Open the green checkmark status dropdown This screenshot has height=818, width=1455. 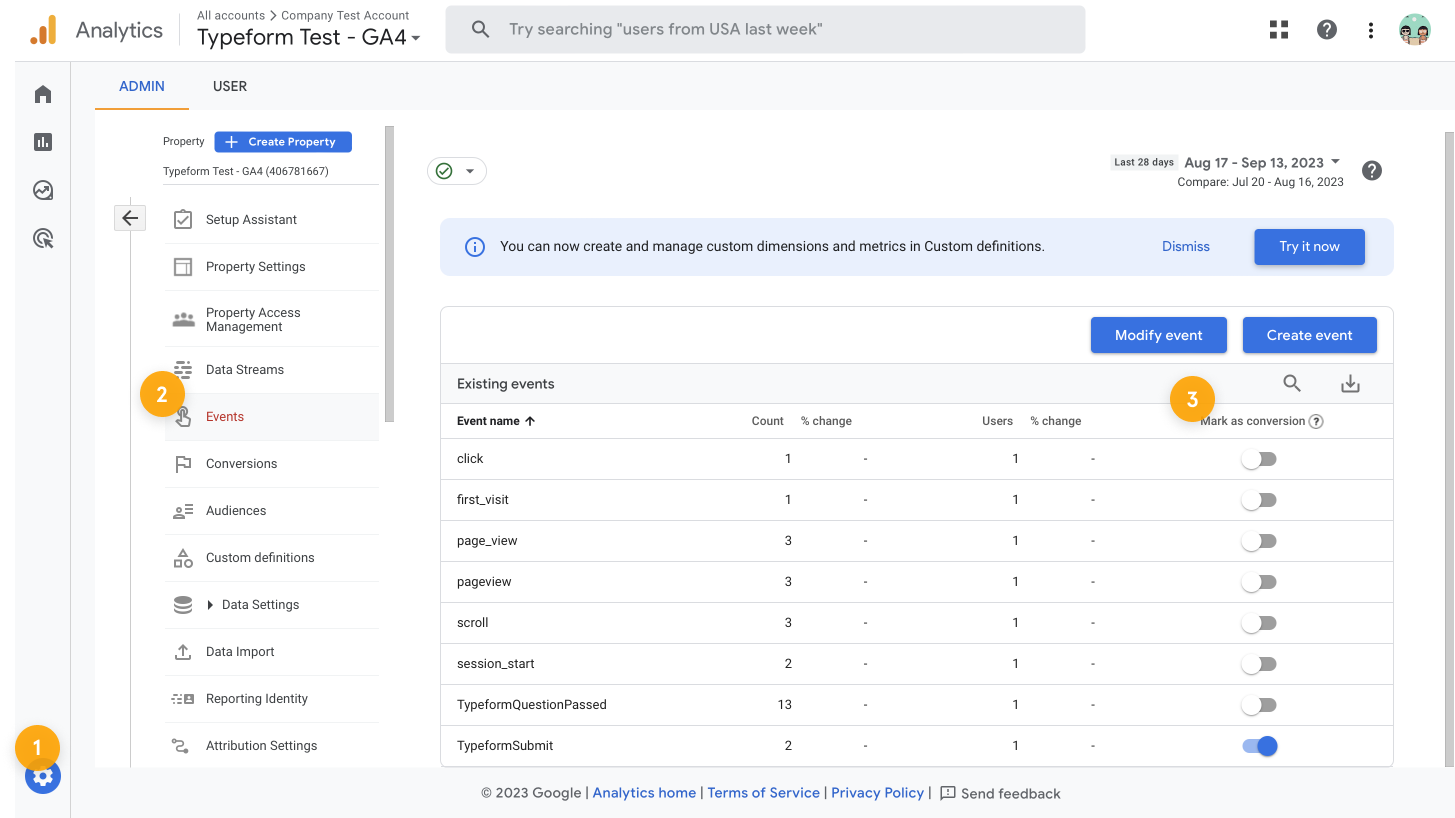(x=457, y=171)
